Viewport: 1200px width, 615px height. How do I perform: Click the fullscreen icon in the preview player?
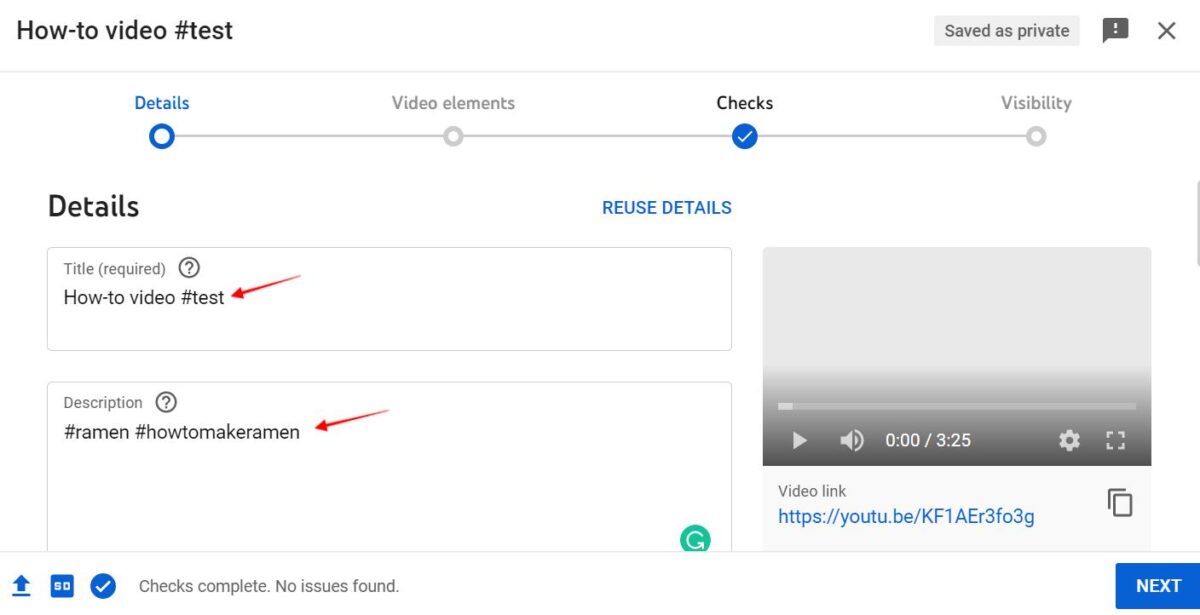[x=1116, y=440]
